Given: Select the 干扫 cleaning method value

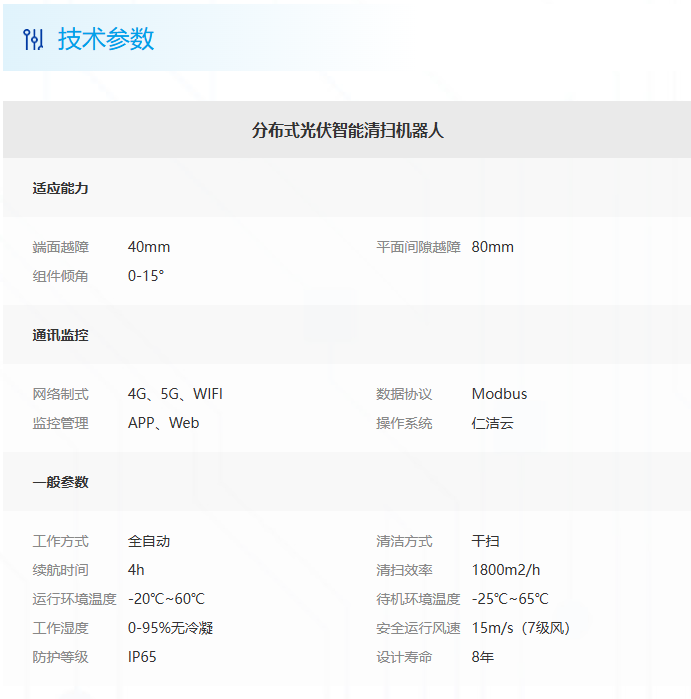Looking at the screenshot, I should (x=485, y=541).
